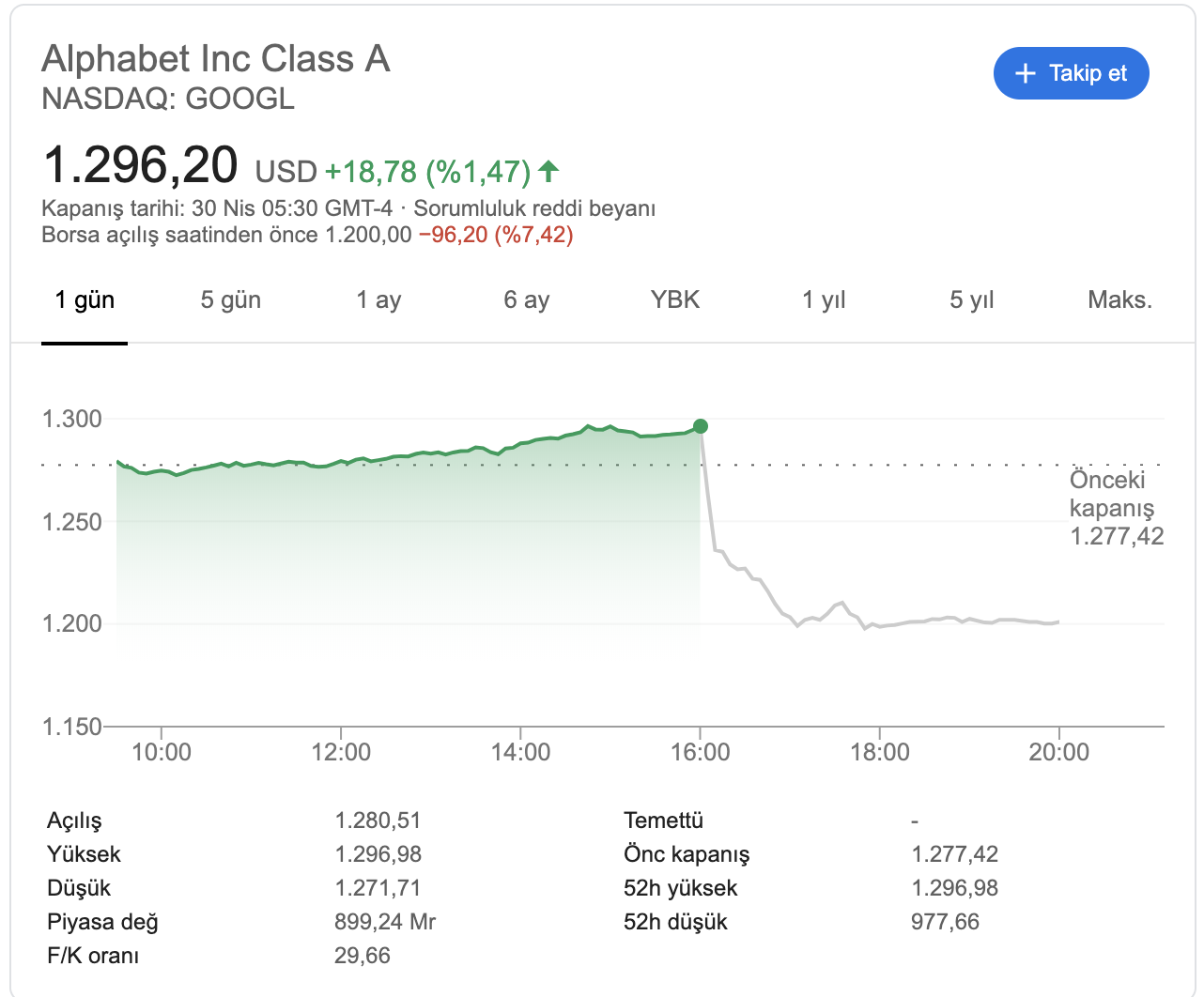Click the gray after-hours line near 18:00
This screenshot has width=1204, height=997.
880,626
